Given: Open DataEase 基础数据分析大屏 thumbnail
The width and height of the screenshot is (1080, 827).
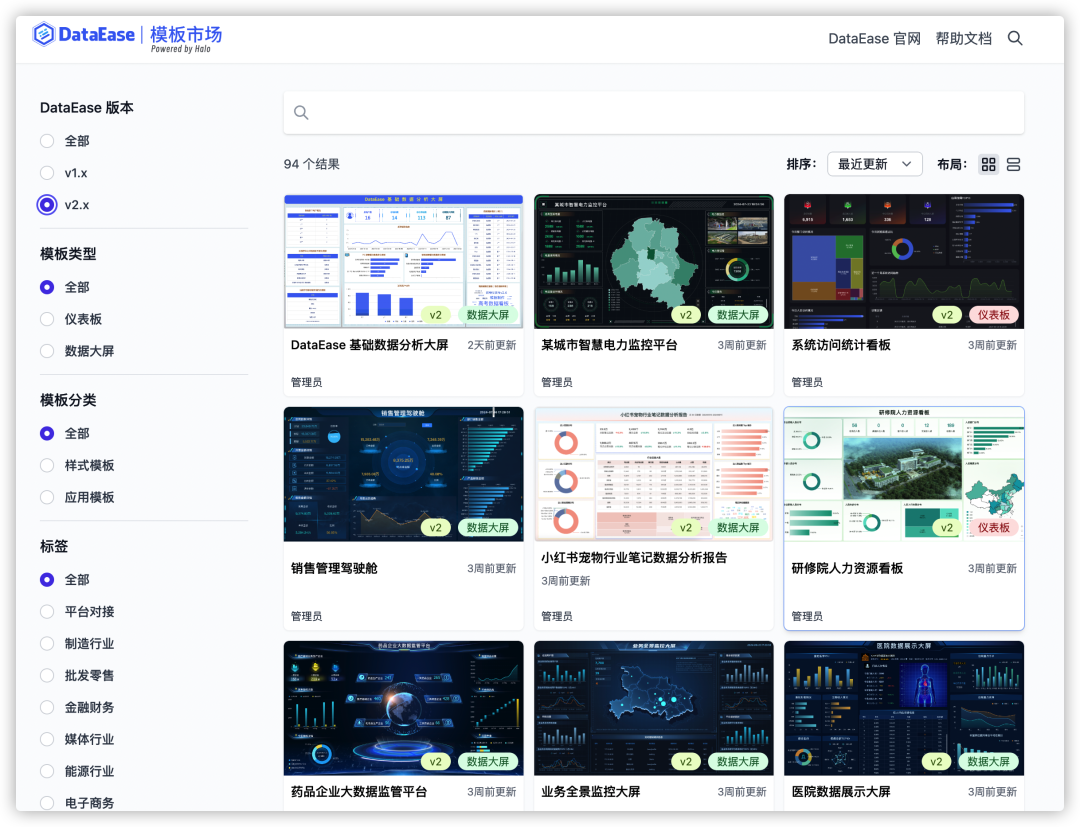Looking at the screenshot, I should click(x=403, y=261).
